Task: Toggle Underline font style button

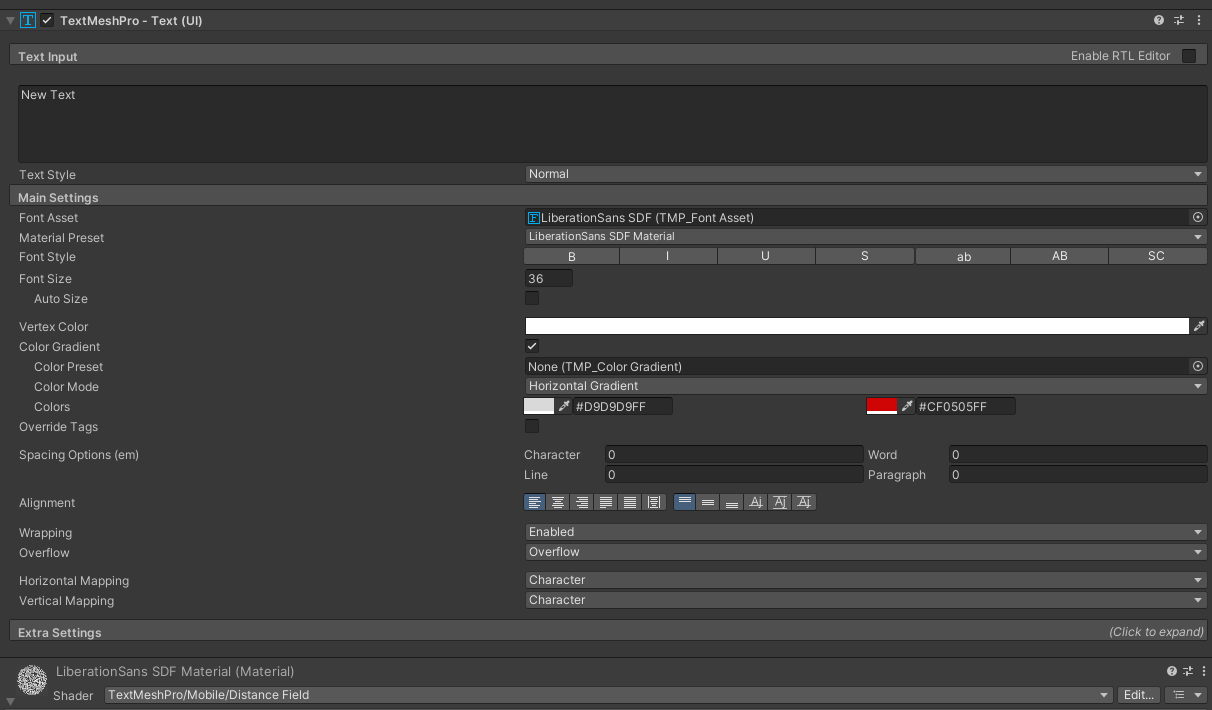Action: (765, 256)
